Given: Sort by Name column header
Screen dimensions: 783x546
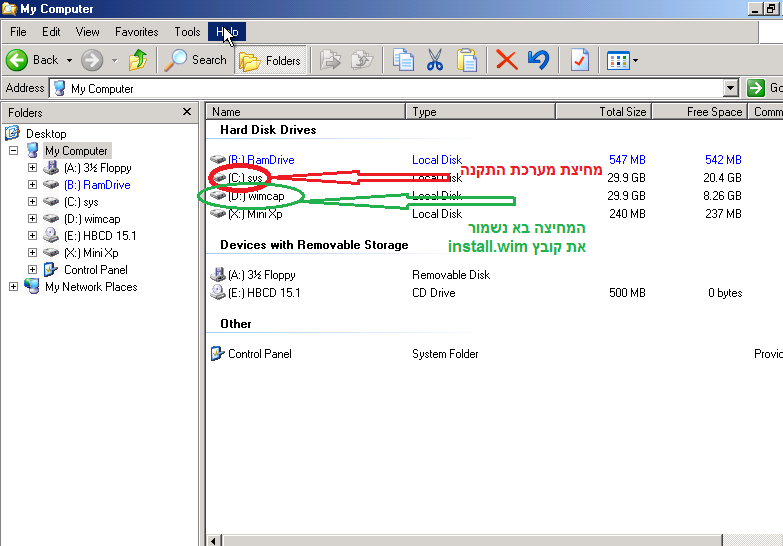Looking at the screenshot, I should point(306,111).
